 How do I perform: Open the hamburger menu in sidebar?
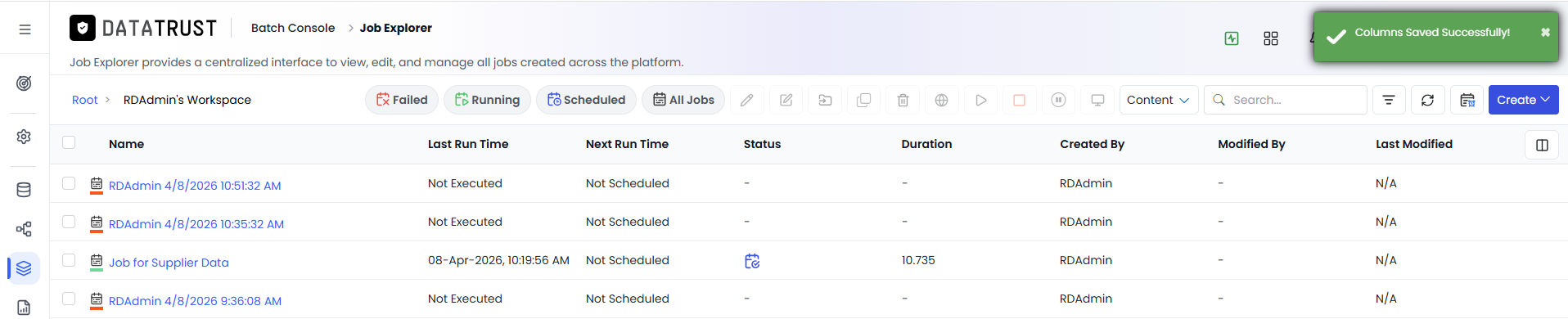point(25,29)
